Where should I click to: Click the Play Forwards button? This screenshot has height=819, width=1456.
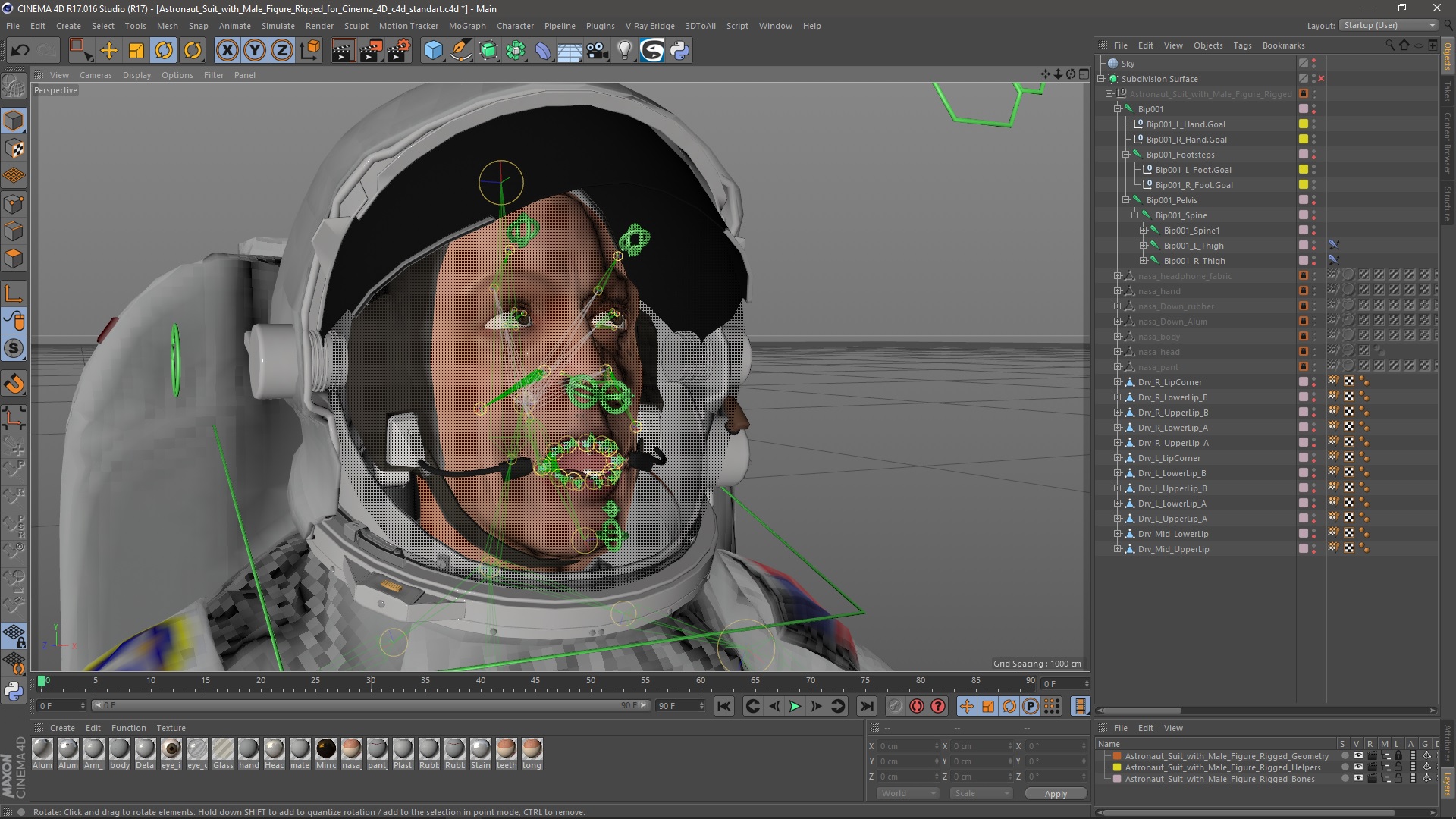coord(795,707)
